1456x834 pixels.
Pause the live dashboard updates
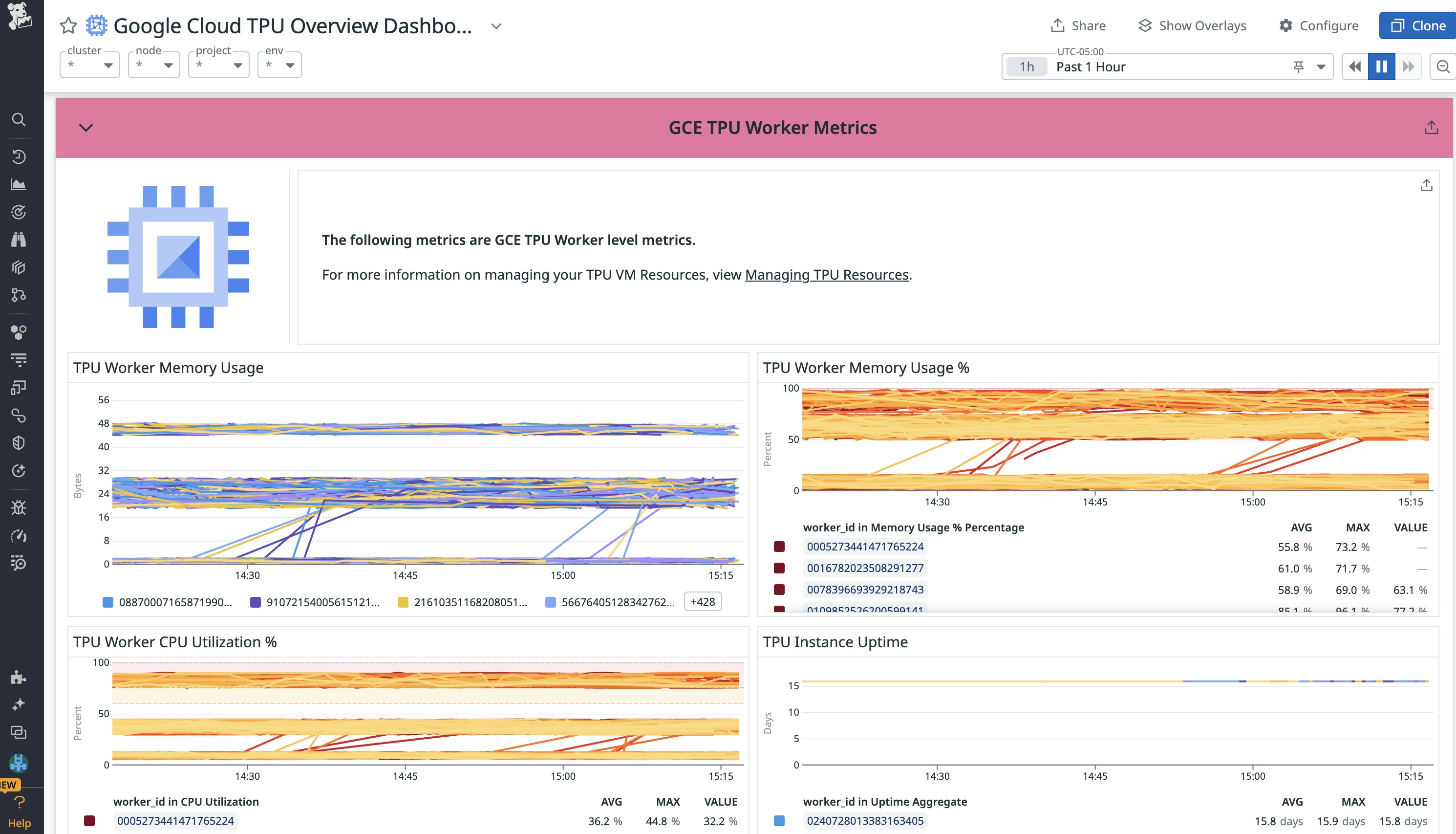(x=1382, y=66)
